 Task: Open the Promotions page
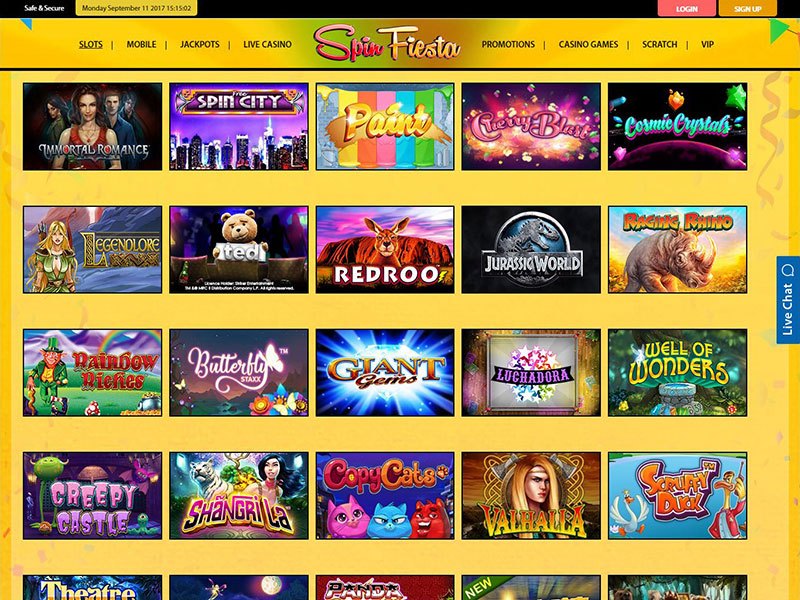(508, 44)
